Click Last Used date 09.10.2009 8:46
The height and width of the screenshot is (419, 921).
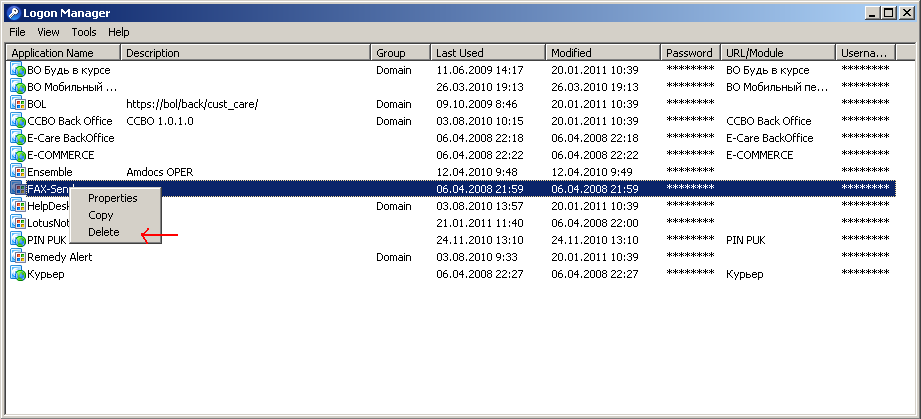(477, 104)
